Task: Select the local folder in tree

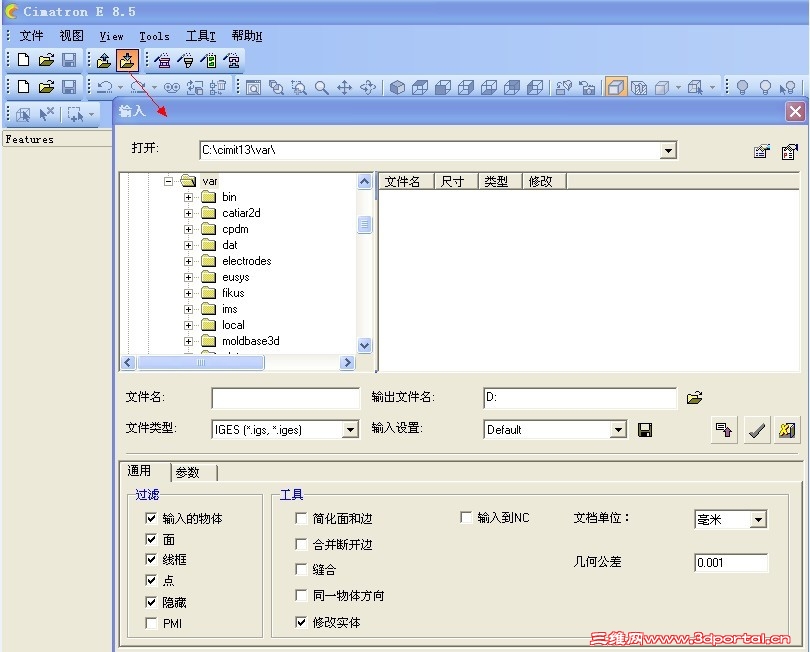Action: (x=233, y=325)
